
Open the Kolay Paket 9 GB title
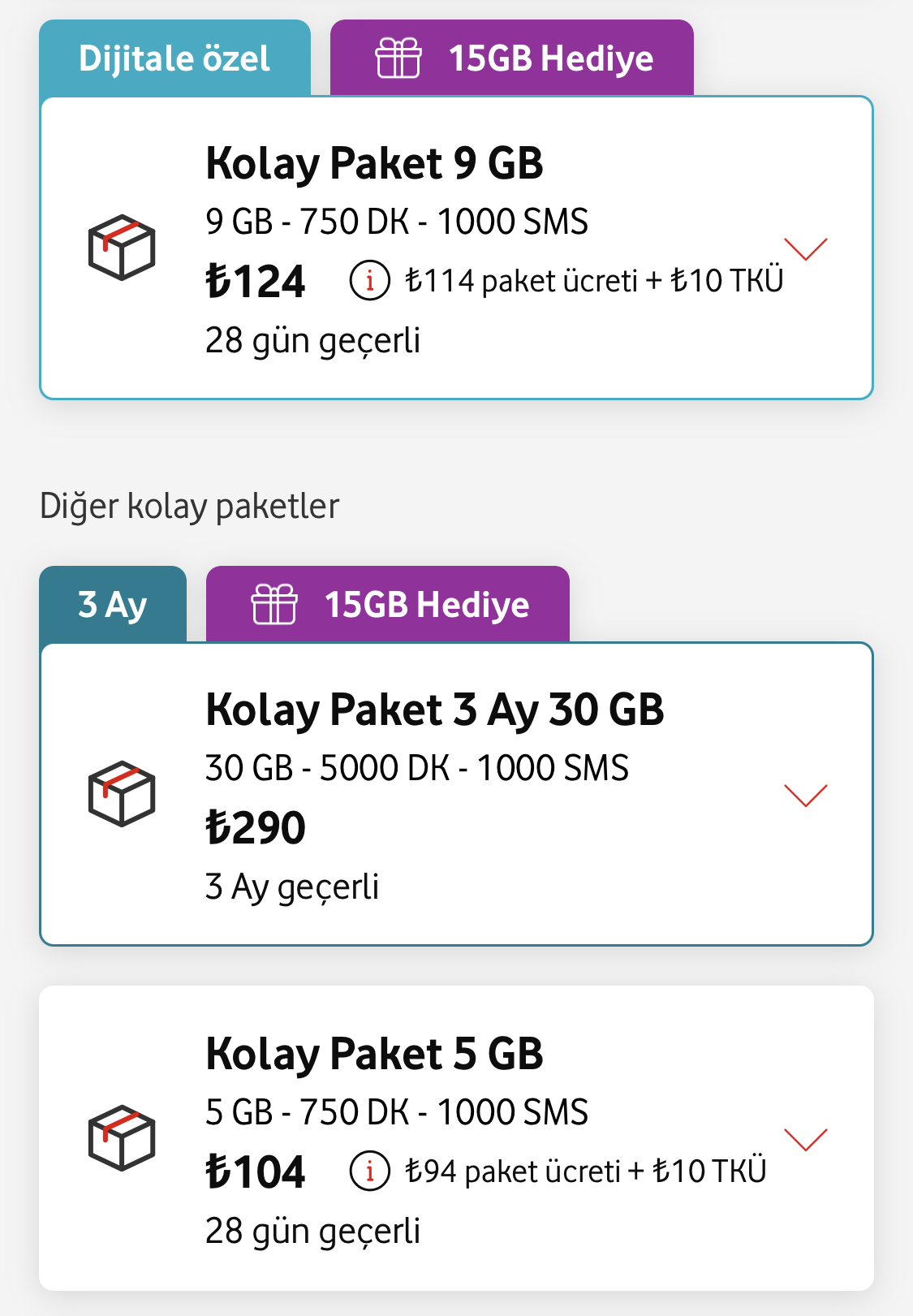(x=374, y=163)
